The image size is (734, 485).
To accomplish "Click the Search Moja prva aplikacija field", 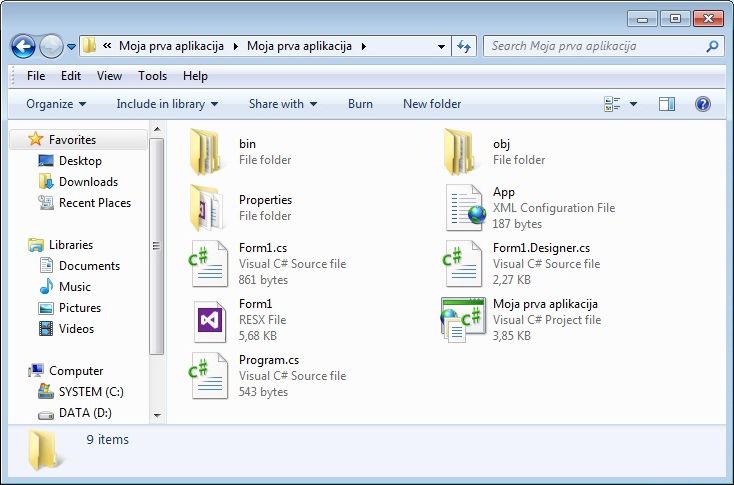I will click(x=595, y=46).
